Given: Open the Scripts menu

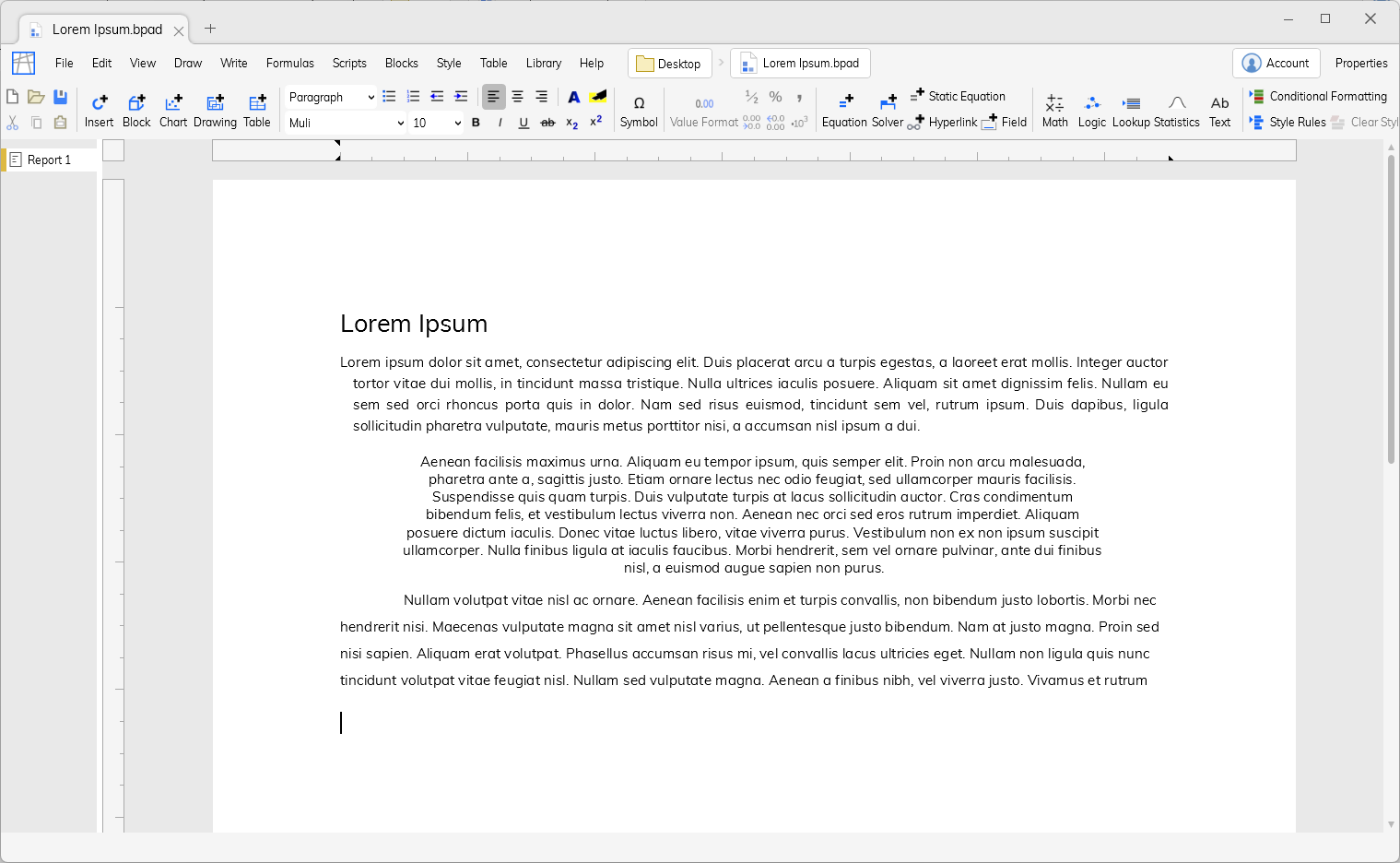Looking at the screenshot, I should (x=349, y=63).
